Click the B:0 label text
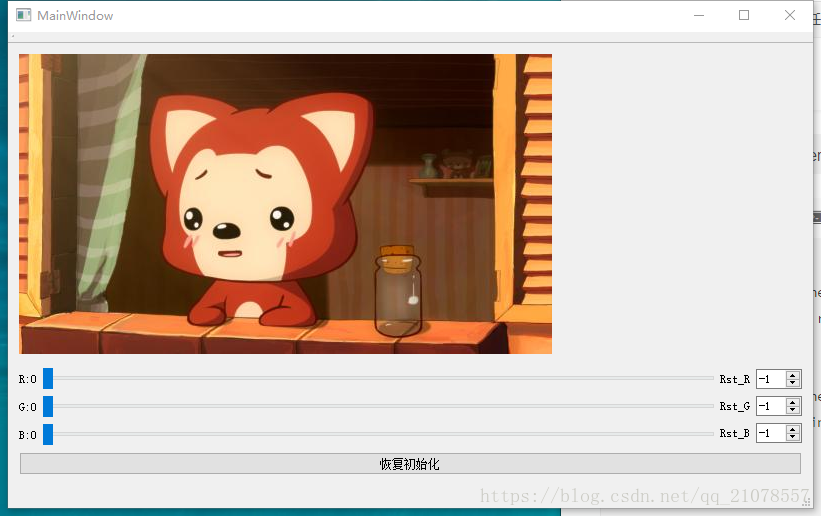Image resolution: width=821 pixels, height=516 pixels. click(x=28, y=435)
